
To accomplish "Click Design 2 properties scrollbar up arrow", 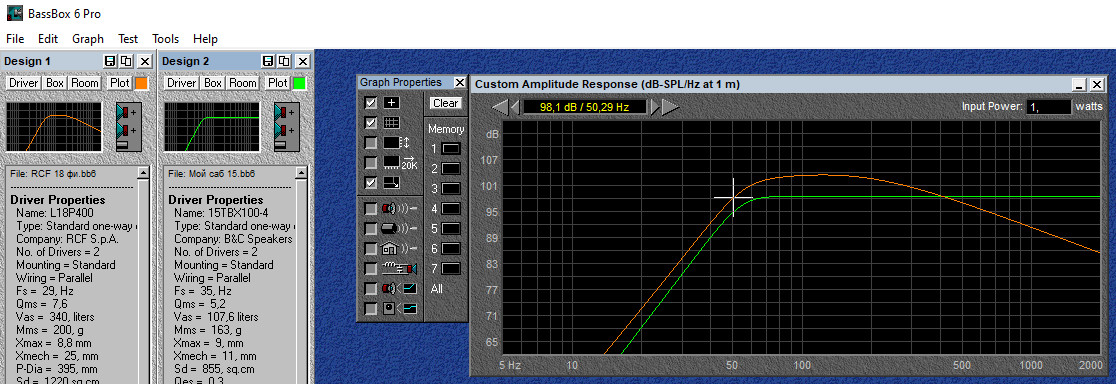I will coord(301,173).
